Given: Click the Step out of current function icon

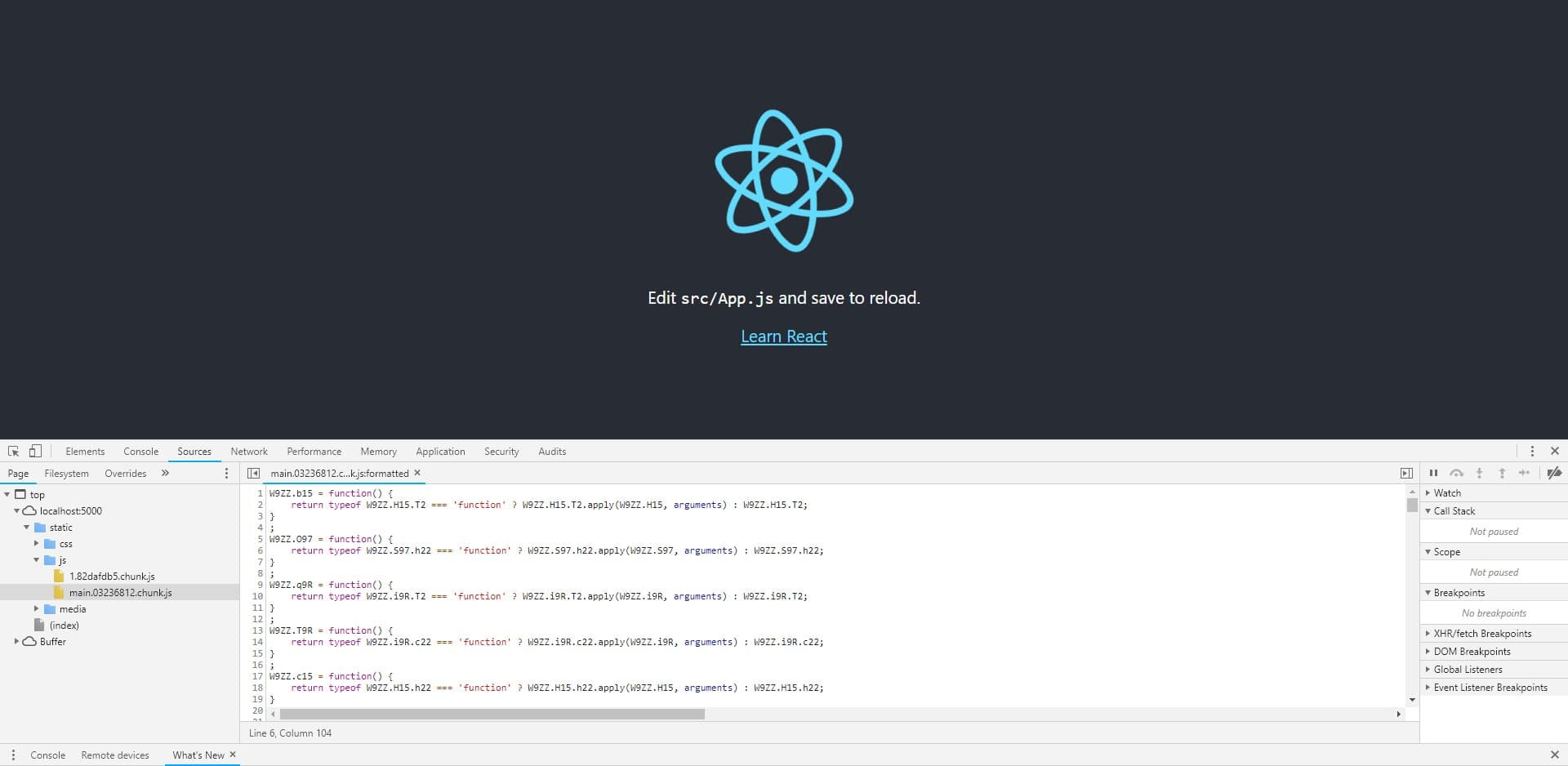Looking at the screenshot, I should (x=1501, y=473).
